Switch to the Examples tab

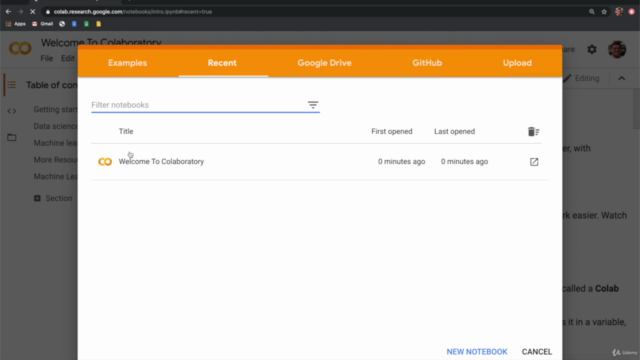coord(127,63)
